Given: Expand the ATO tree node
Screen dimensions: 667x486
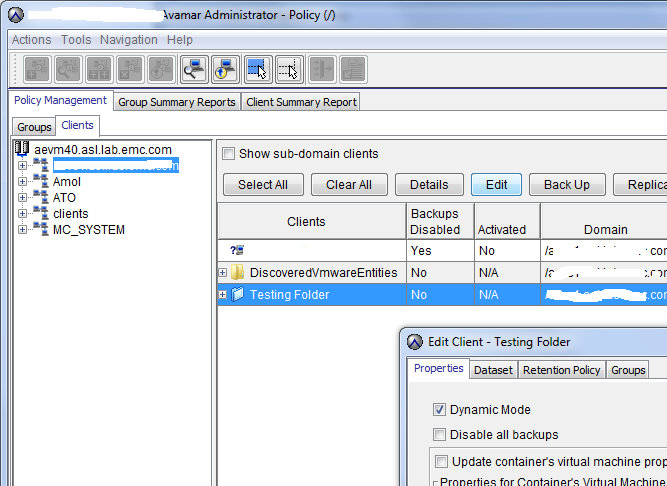Looking at the screenshot, I should pos(22,197).
